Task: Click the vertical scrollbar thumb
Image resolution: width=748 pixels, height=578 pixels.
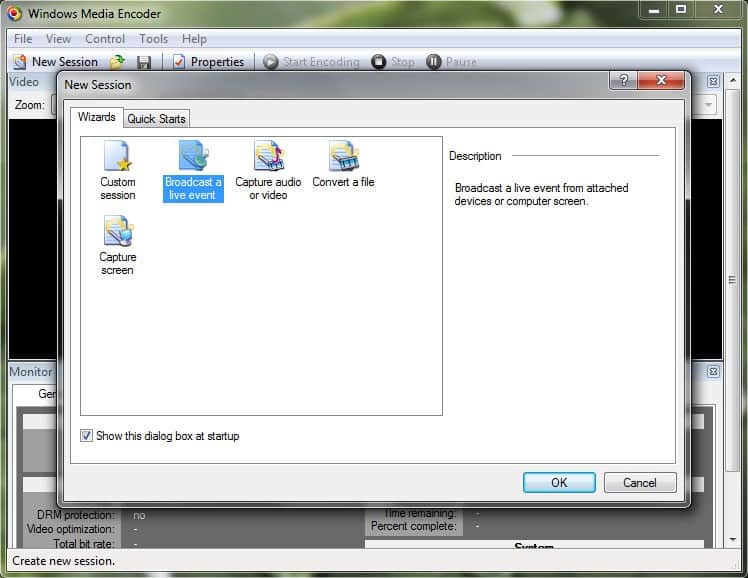Action: [732, 280]
